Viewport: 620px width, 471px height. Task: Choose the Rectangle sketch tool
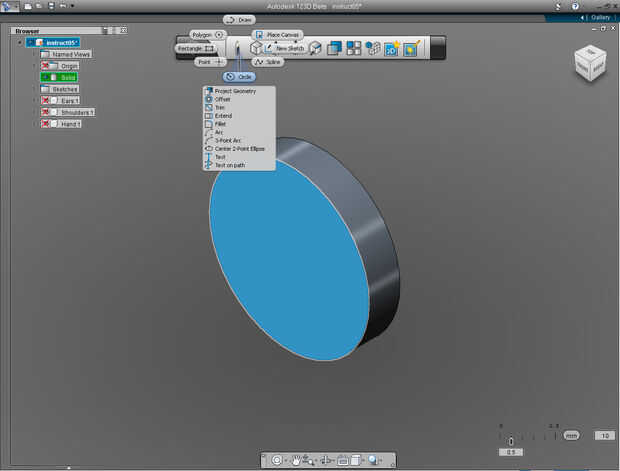[195, 48]
